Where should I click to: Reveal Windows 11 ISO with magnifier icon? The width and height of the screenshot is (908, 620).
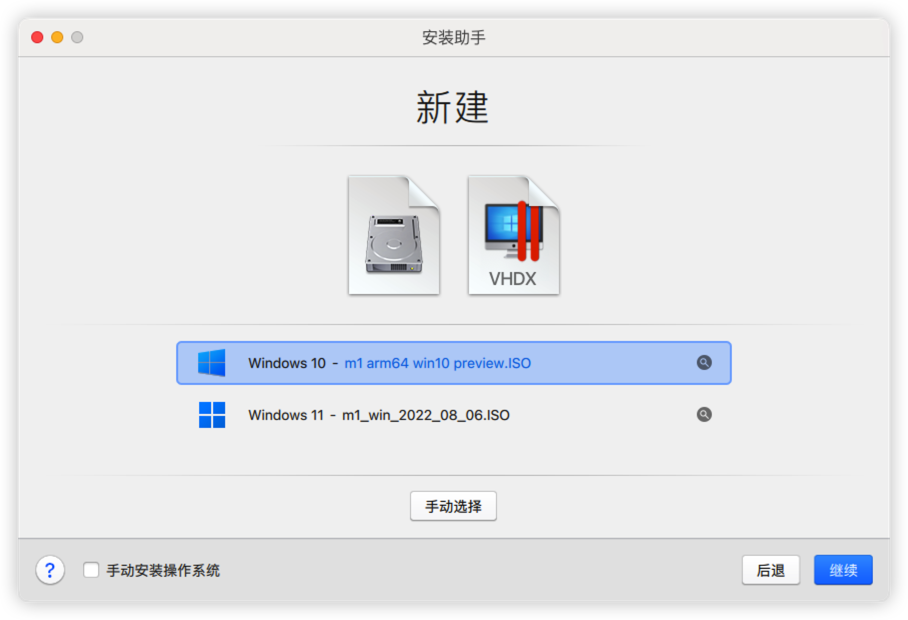click(704, 414)
